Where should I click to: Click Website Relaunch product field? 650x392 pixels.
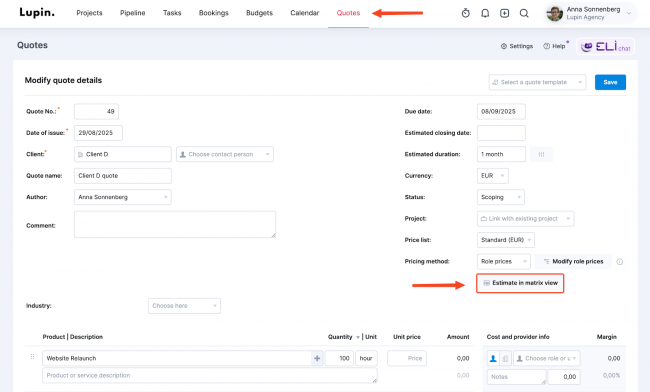177,358
